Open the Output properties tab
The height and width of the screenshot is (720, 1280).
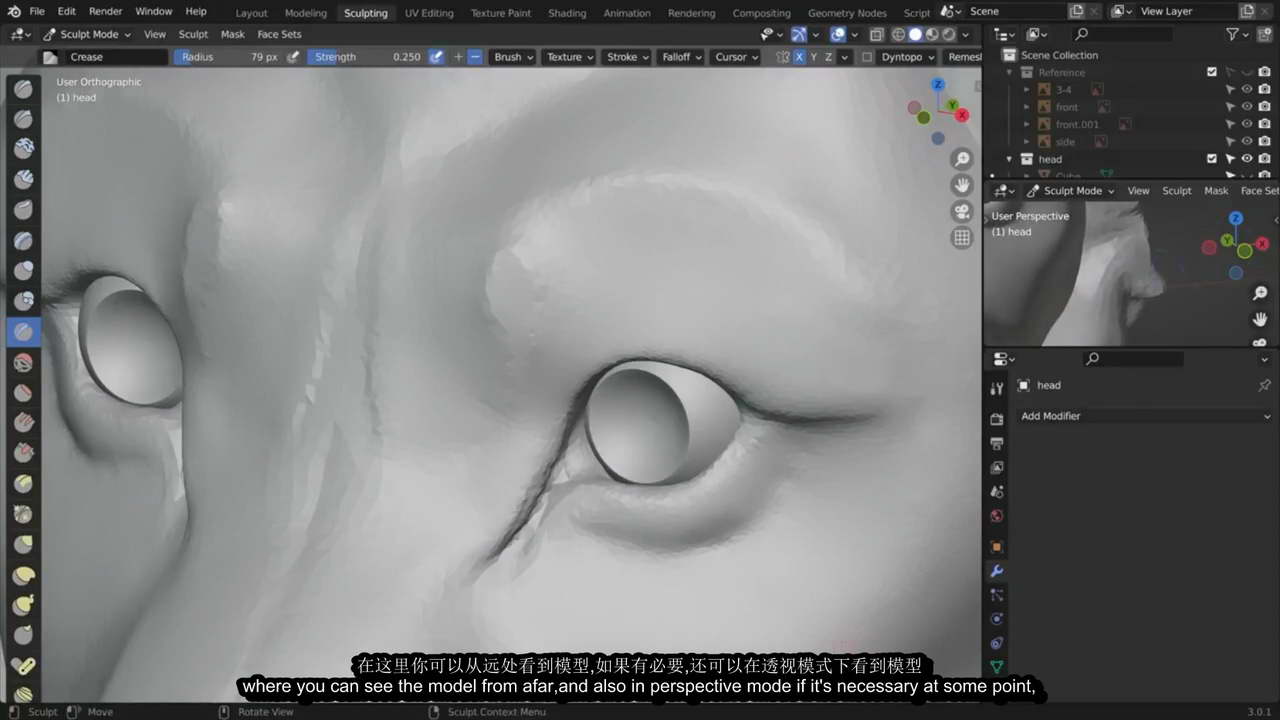[x=996, y=443]
